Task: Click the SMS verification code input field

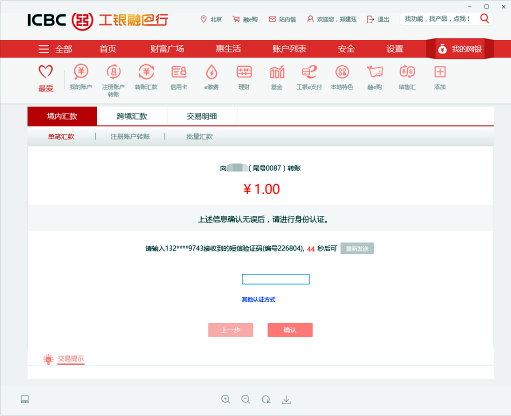Action: pyautogui.click(x=276, y=279)
